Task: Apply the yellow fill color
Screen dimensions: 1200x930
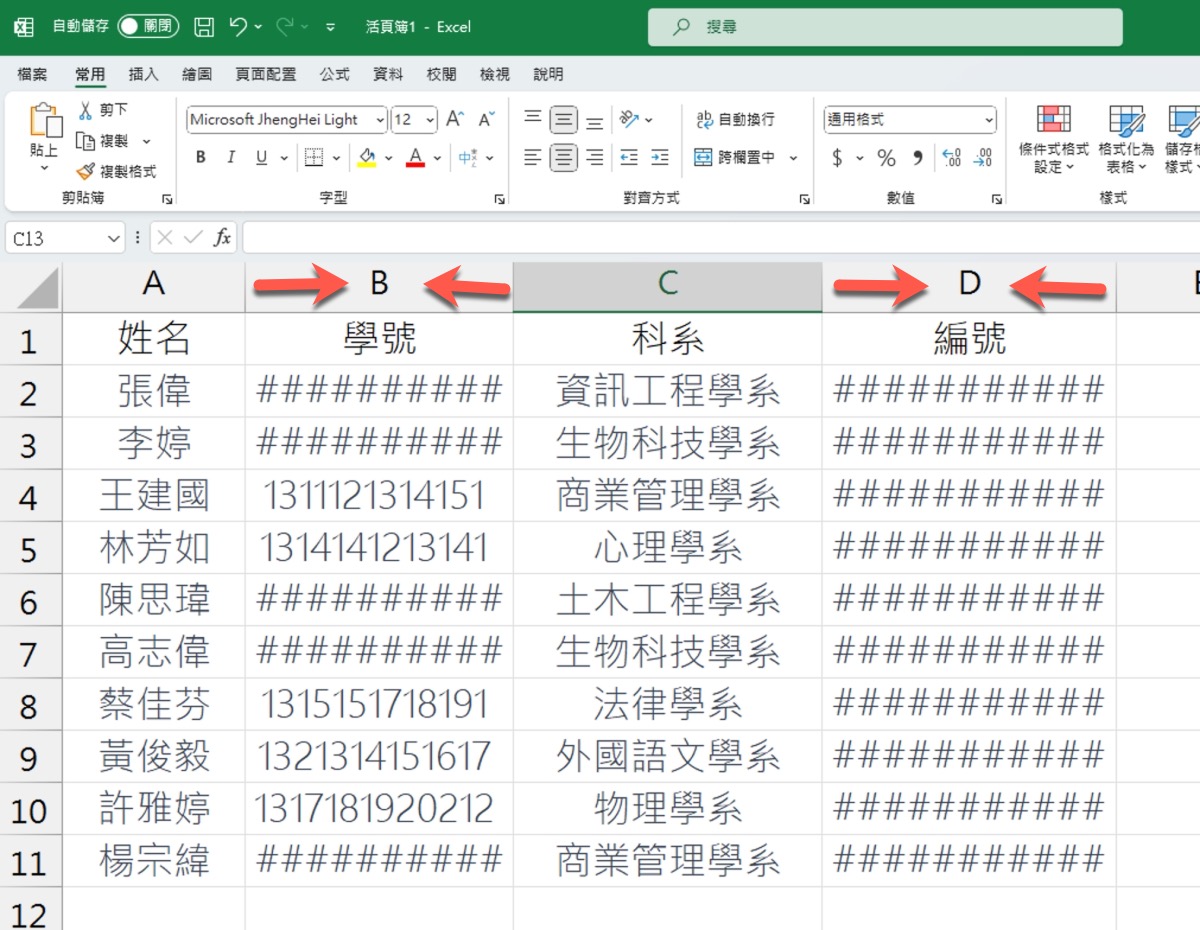Action: (x=366, y=158)
